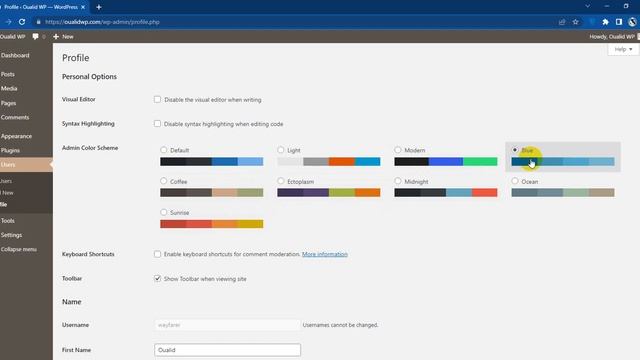Click the Default scheme color palette
Screen dimensions: 640x360
point(211,162)
